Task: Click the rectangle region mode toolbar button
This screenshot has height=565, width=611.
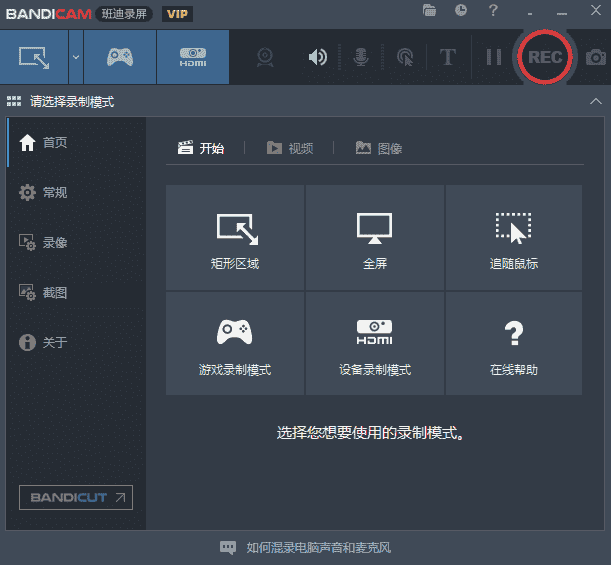Action: [x=33, y=57]
